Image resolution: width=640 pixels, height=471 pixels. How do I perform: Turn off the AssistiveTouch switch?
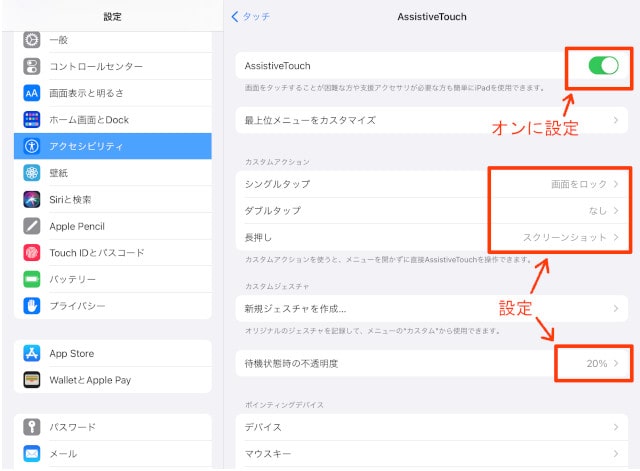pyautogui.click(x=603, y=66)
